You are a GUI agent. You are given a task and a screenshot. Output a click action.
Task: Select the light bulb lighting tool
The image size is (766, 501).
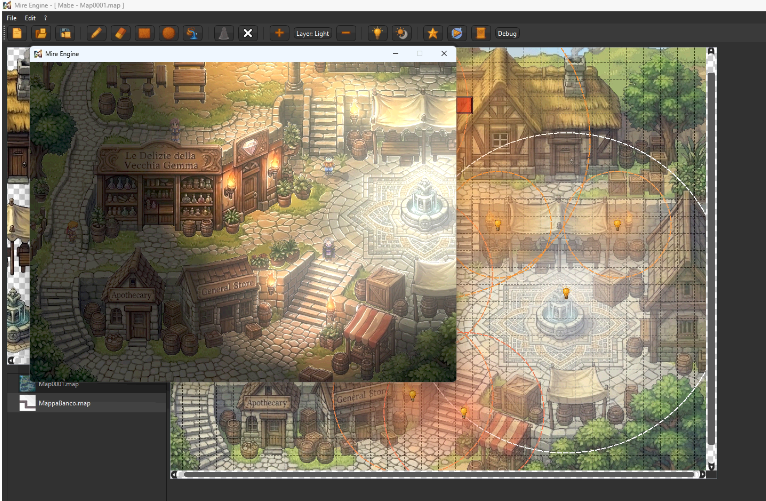(377, 33)
